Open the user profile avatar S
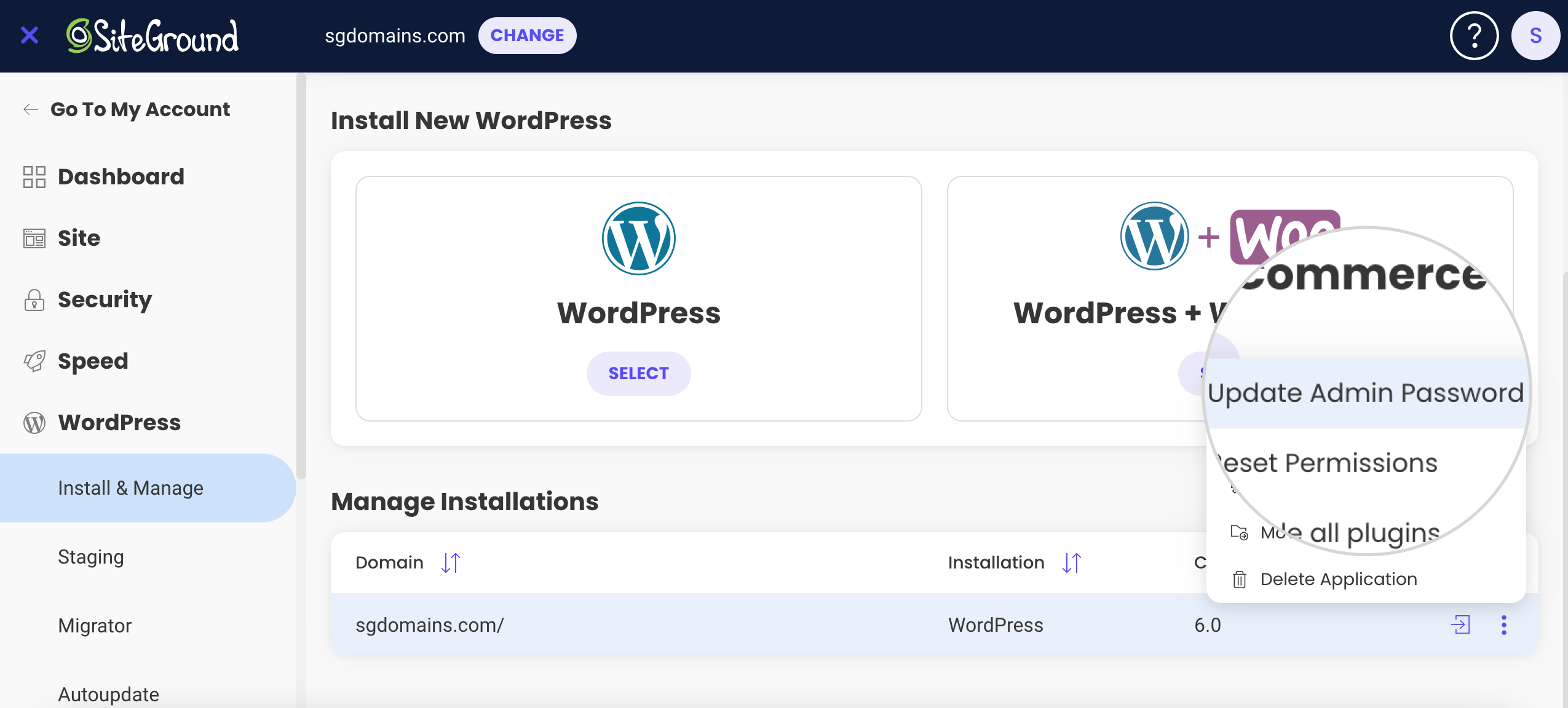This screenshot has height=708, width=1568. pyautogui.click(x=1535, y=36)
